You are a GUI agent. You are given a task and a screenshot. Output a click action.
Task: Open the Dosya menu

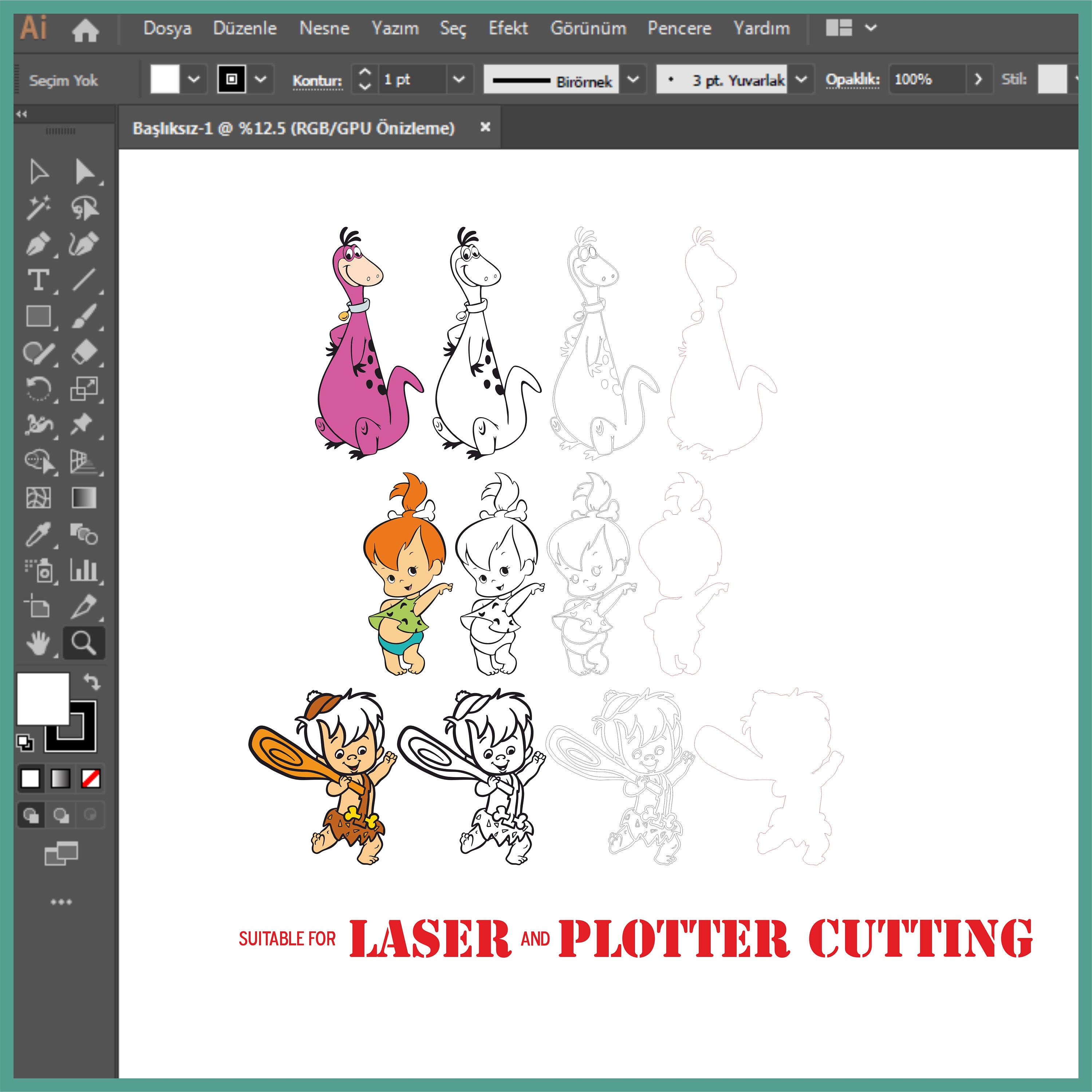[168, 28]
